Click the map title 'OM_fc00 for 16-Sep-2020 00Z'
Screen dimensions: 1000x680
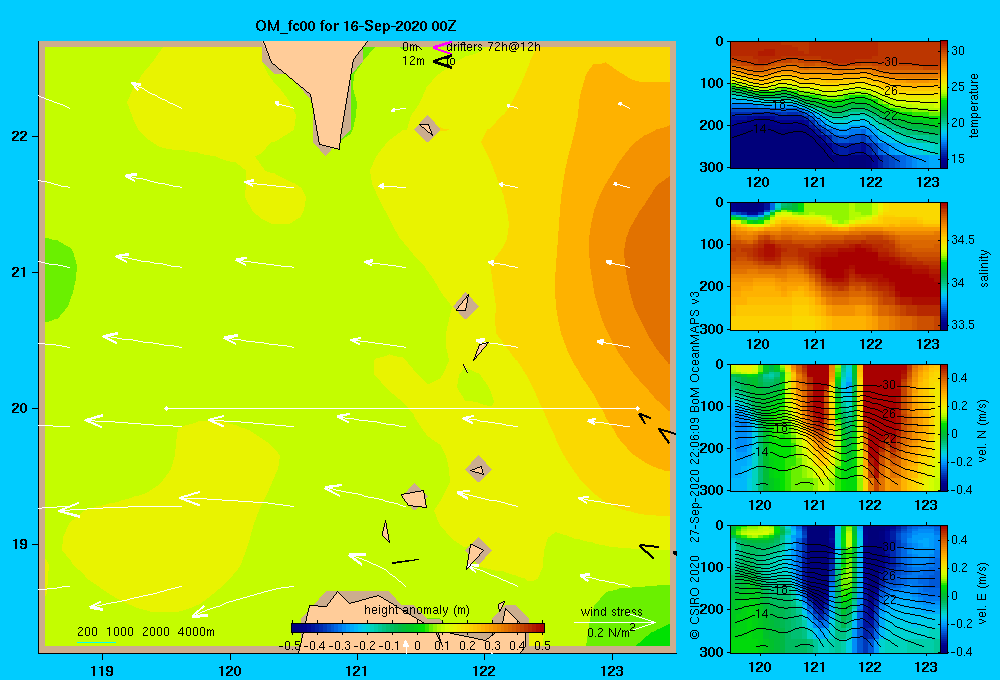point(356,26)
